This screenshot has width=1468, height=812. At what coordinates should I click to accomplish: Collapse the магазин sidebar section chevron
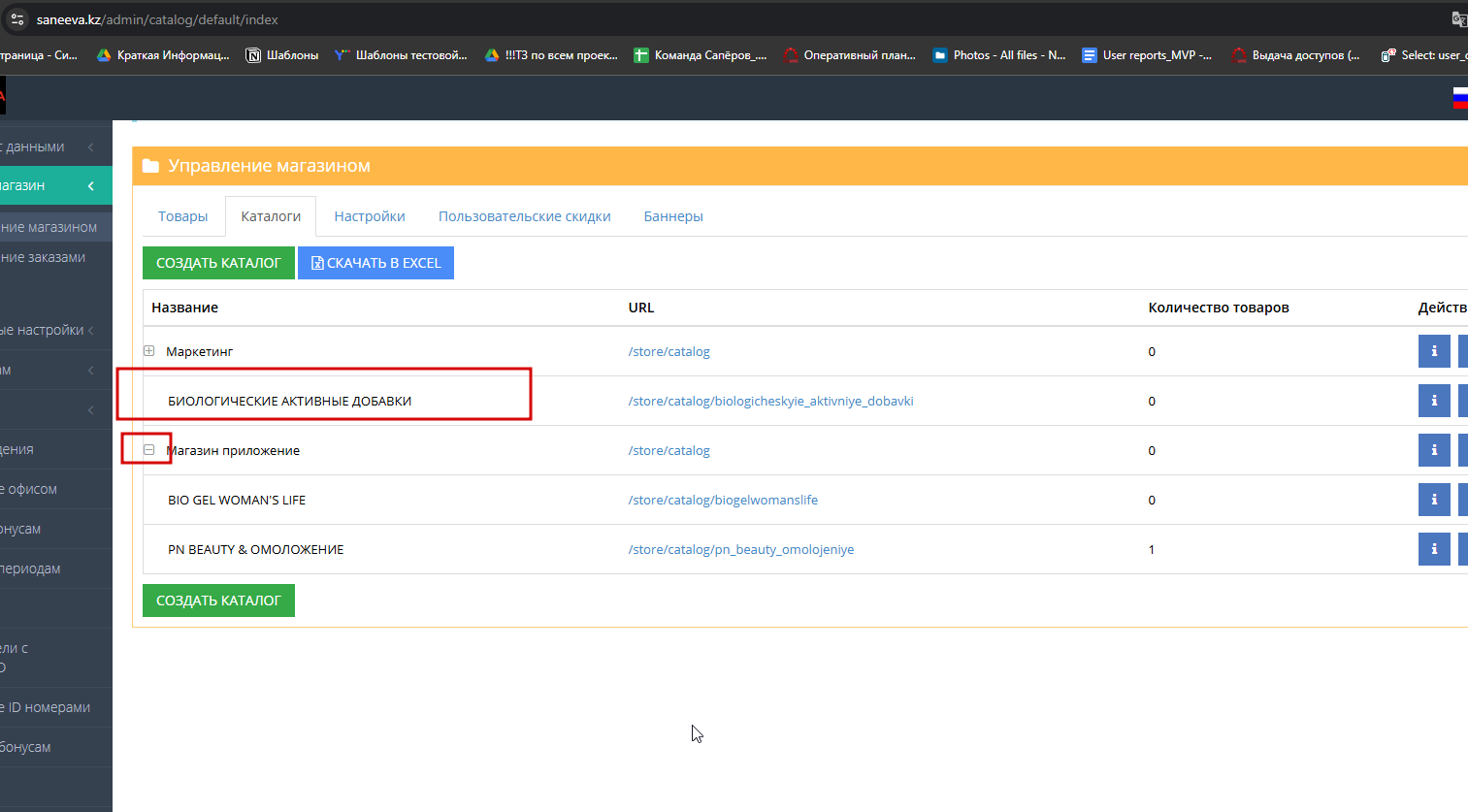[x=91, y=185]
